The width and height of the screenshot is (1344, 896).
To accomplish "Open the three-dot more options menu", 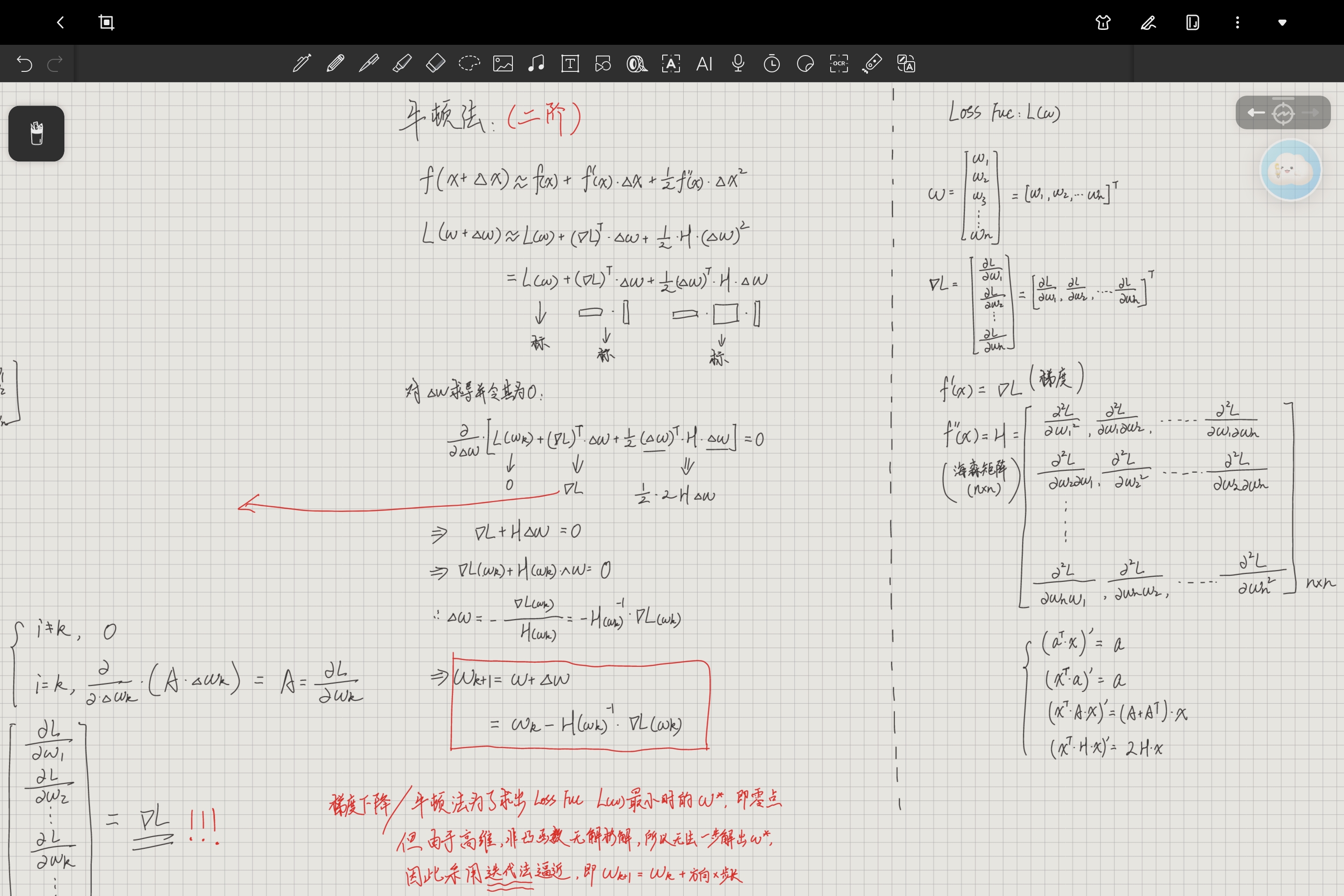I will pos(1237,23).
